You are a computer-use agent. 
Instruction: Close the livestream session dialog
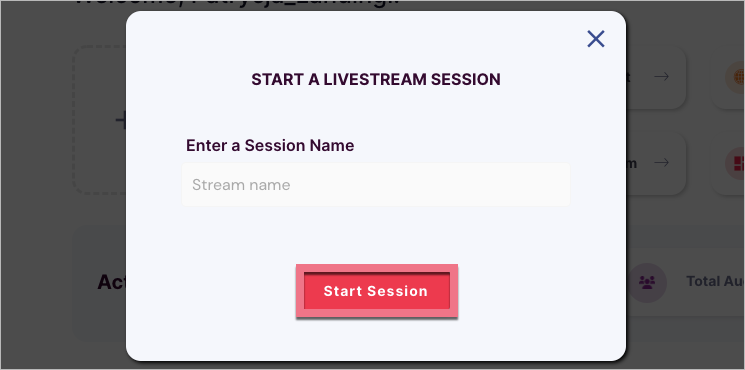point(595,39)
